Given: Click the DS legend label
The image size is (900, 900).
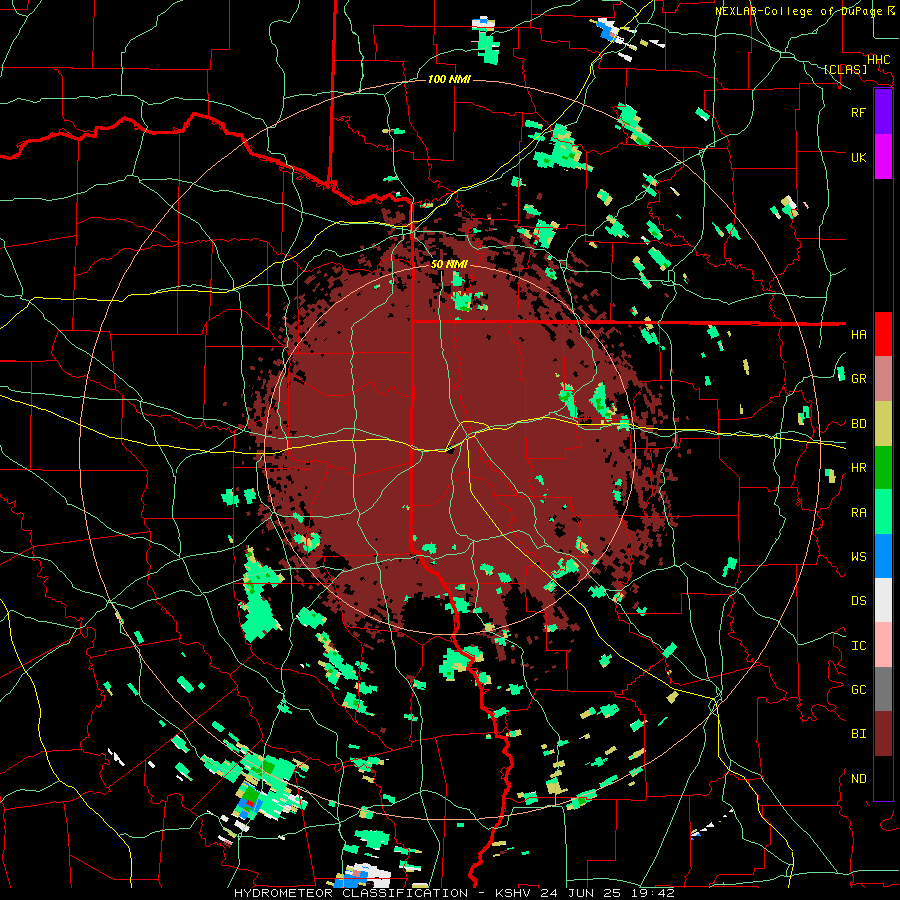Looking at the screenshot, I should 859,601.
